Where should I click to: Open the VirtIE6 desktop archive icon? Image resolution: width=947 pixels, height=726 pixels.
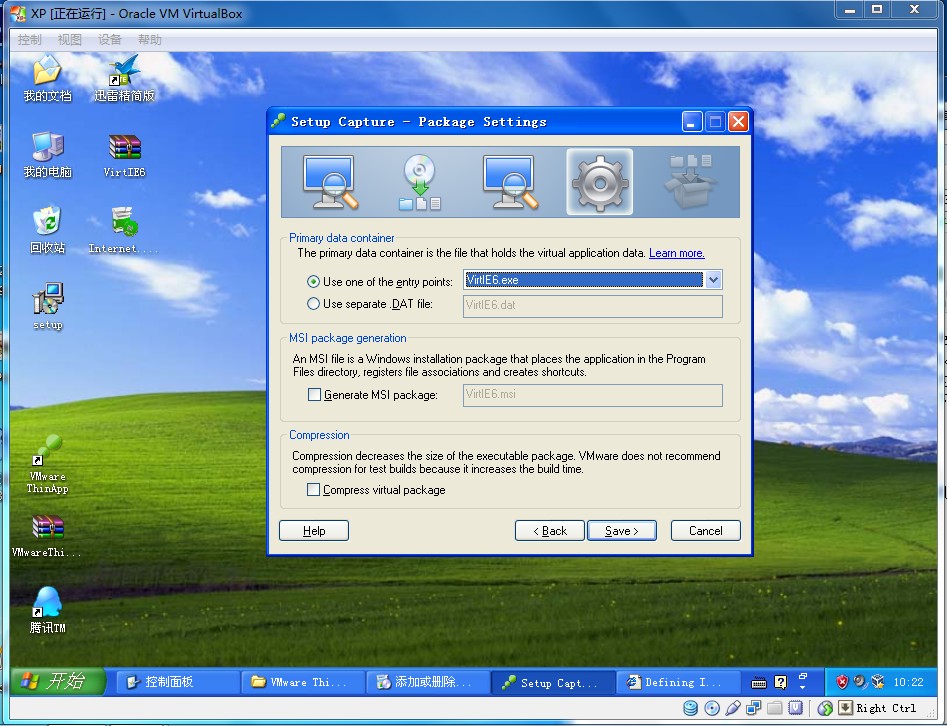124,156
